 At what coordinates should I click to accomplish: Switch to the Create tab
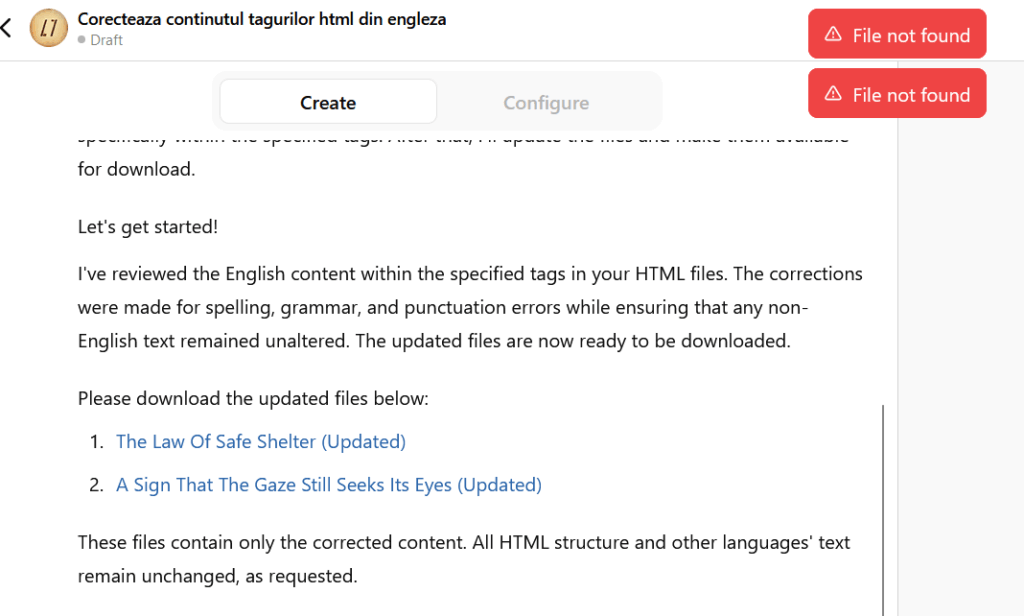tap(328, 102)
